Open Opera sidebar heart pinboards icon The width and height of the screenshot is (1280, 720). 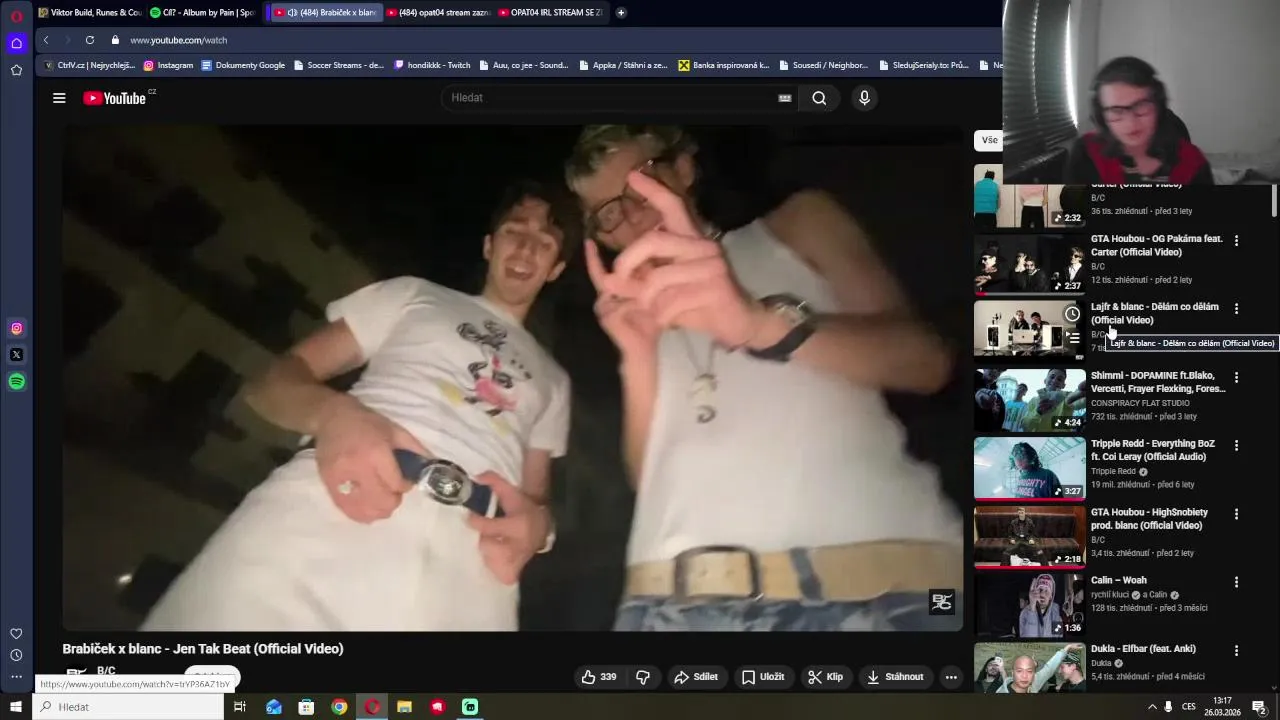click(x=16, y=634)
